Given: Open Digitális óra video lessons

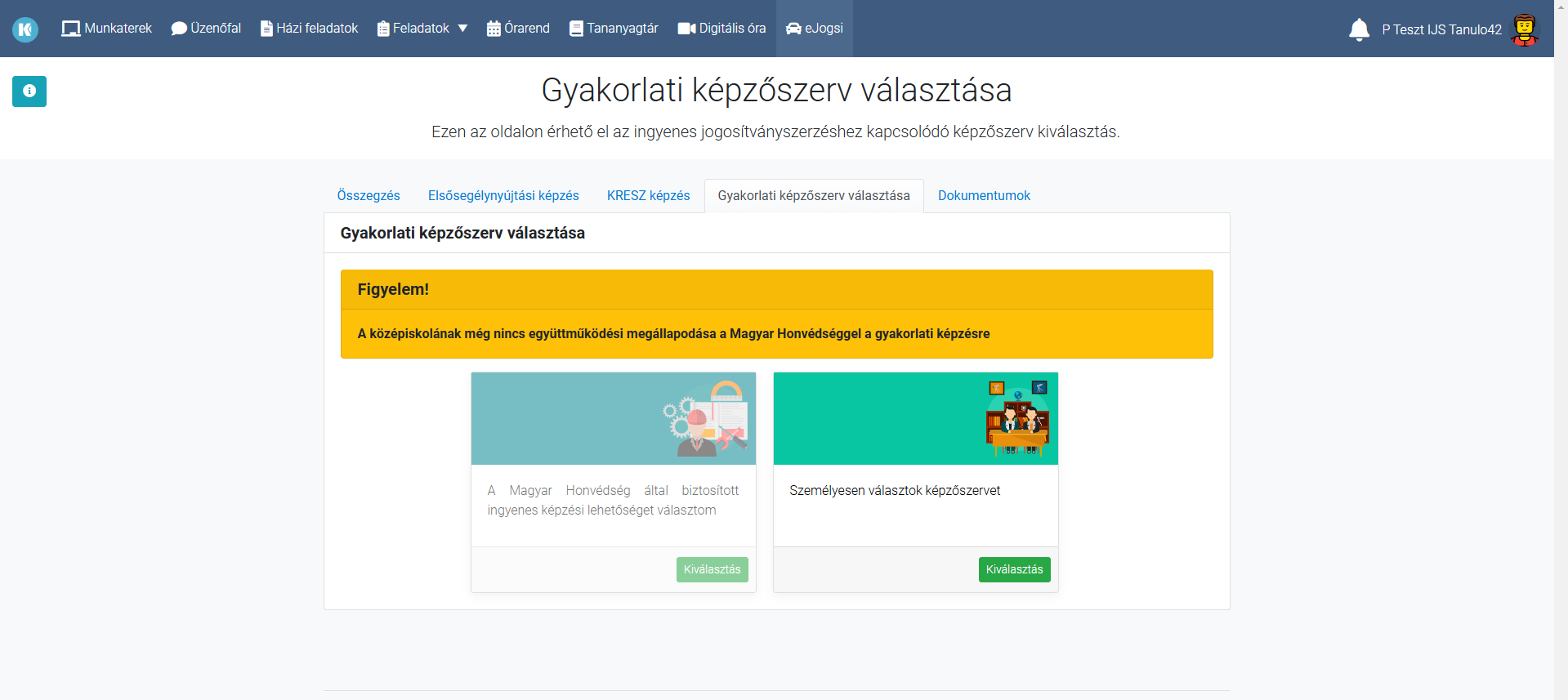Looking at the screenshot, I should 722,29.
